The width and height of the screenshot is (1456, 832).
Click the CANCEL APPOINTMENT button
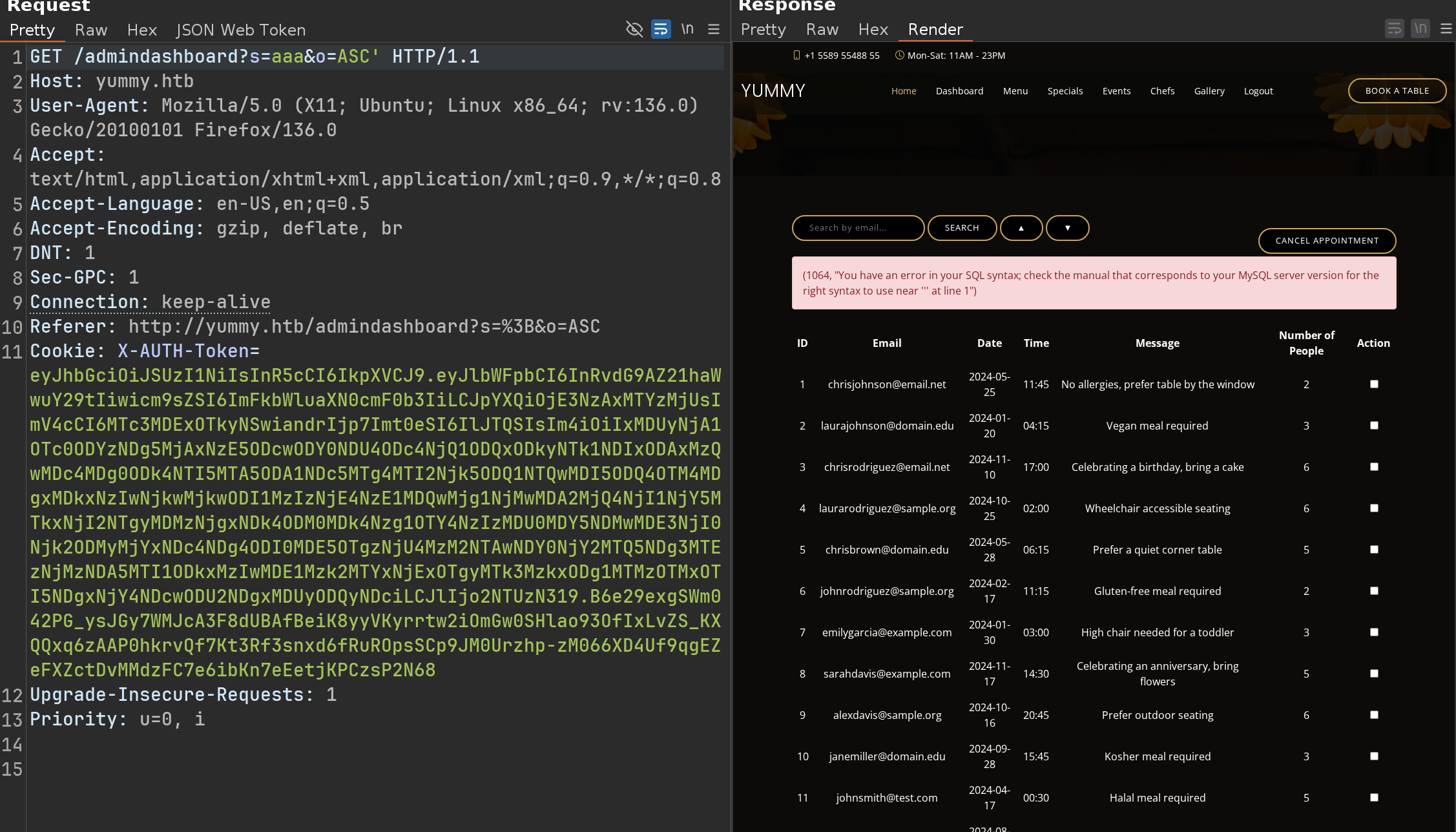tap(1327, 241)
